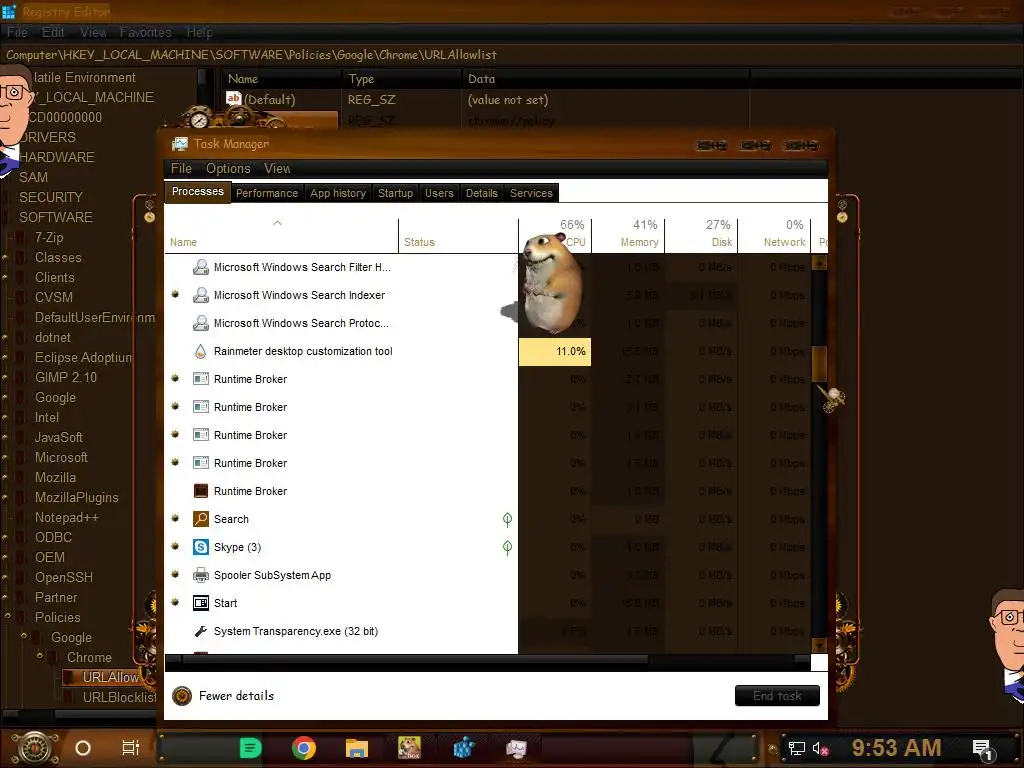This screenshot has width=1024, height=768.
Task: Open the Favorites menu in Registry Editor
Action: [x=146, y=33]
